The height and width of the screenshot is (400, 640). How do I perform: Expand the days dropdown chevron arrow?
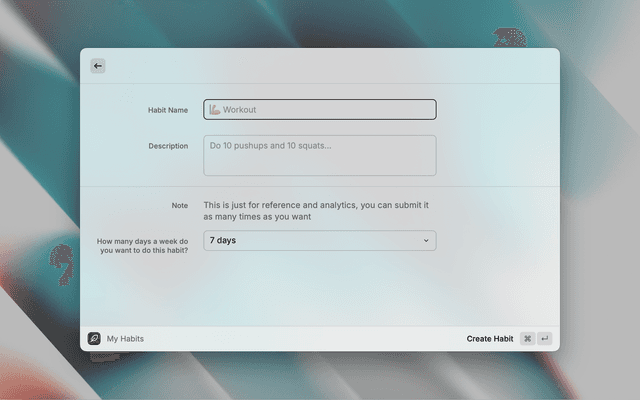(x=426, y=241)
